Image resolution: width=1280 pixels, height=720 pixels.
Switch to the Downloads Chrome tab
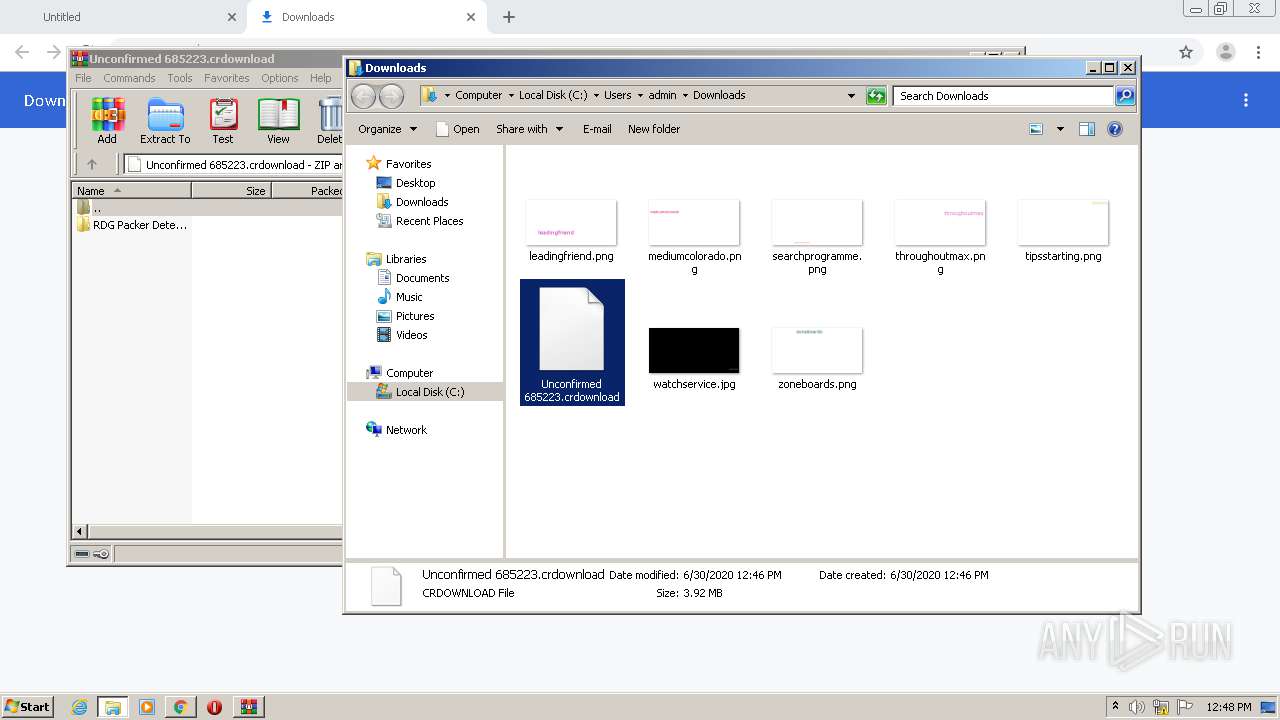[367, 17]
